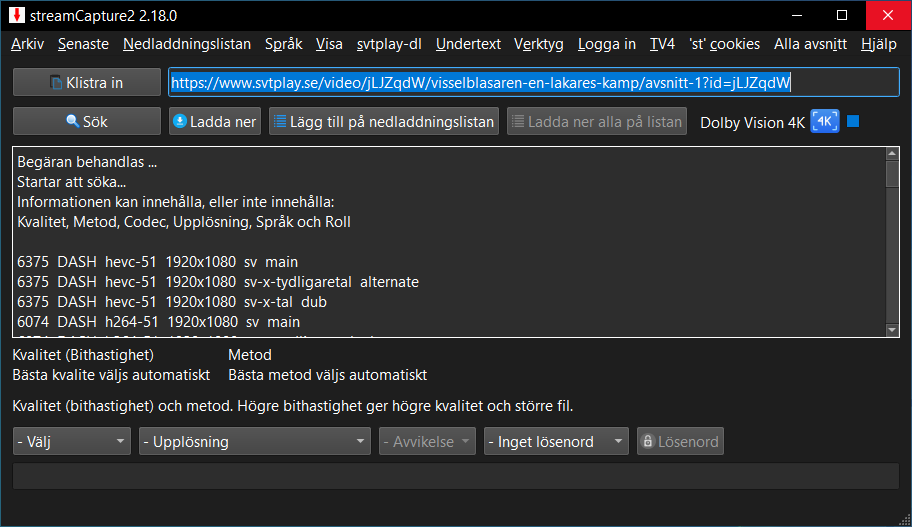Click the empty progress bar at bottom
This screenshot has width=912, height=527.
point(456,476)
